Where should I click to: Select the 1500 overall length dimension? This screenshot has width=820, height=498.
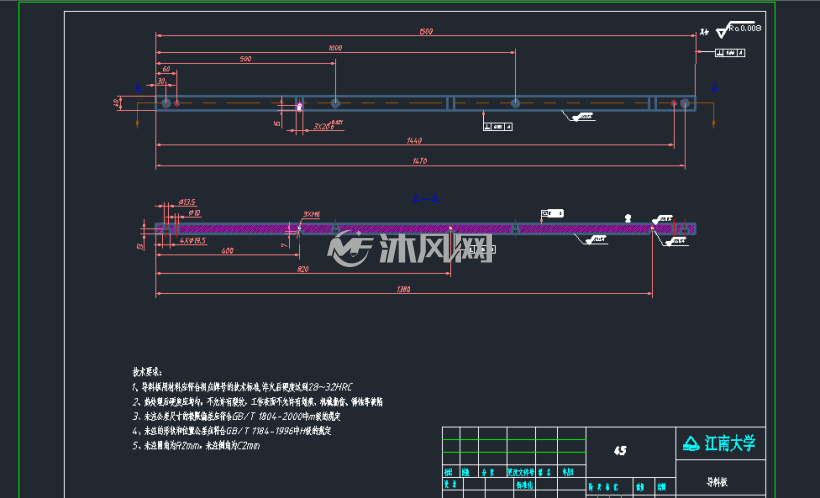(426, 31)
